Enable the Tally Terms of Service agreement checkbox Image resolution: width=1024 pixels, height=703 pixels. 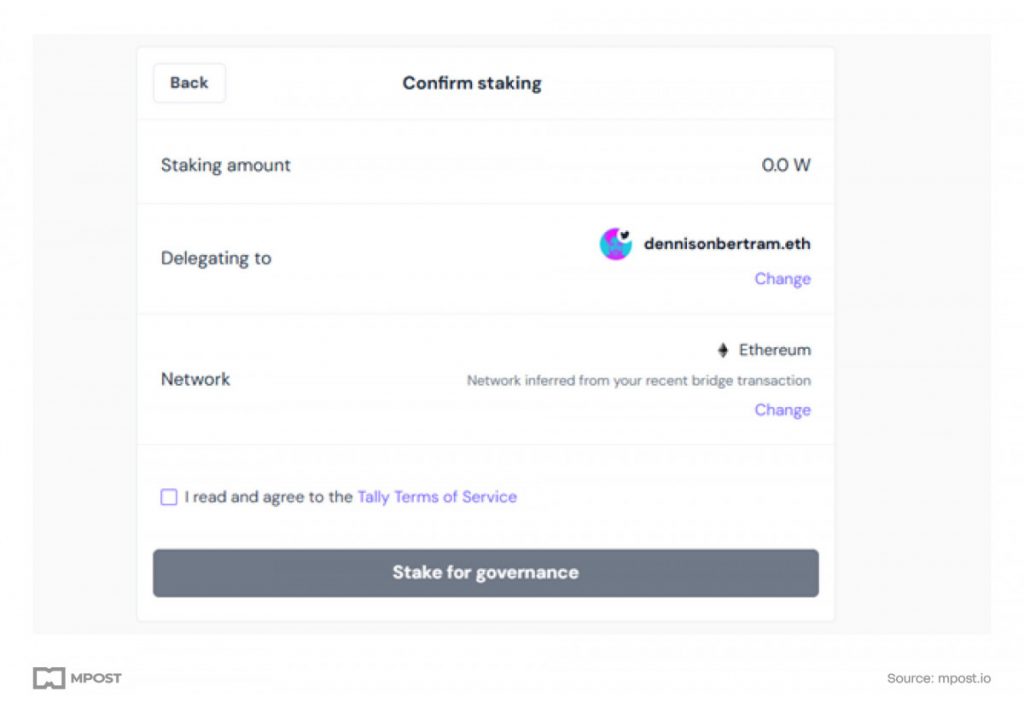[x=168, y=497]
